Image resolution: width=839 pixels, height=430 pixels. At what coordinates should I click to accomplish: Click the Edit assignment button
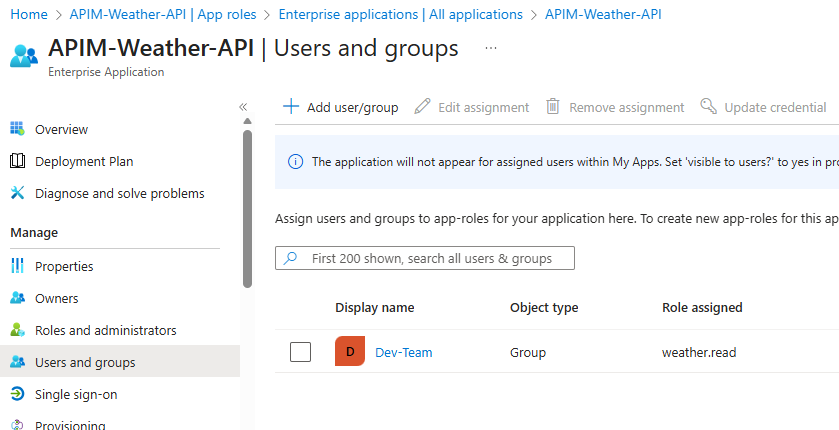[x=472, y=107]
